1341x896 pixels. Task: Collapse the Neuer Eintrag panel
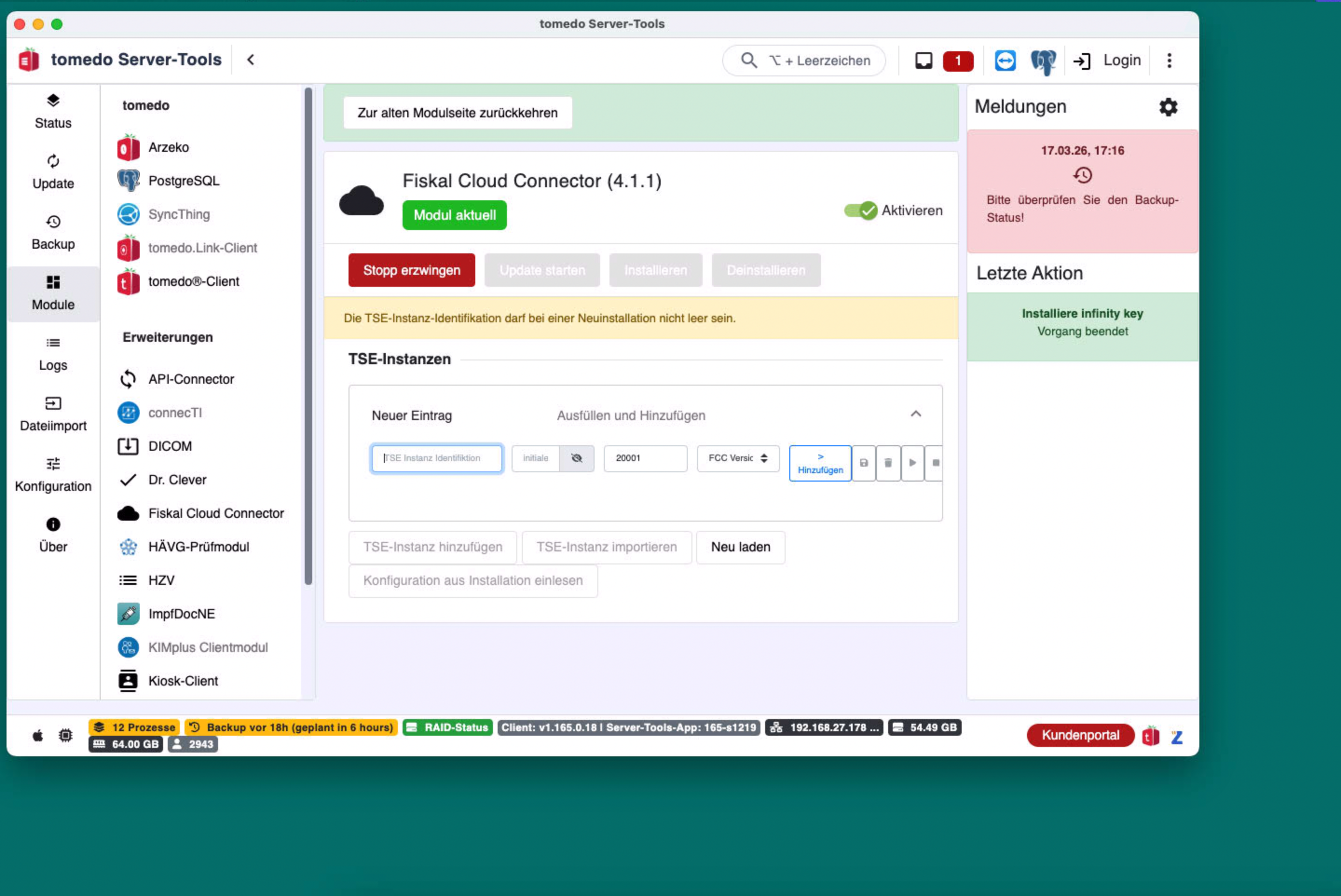pyautogui.click(x=916, y=414)
